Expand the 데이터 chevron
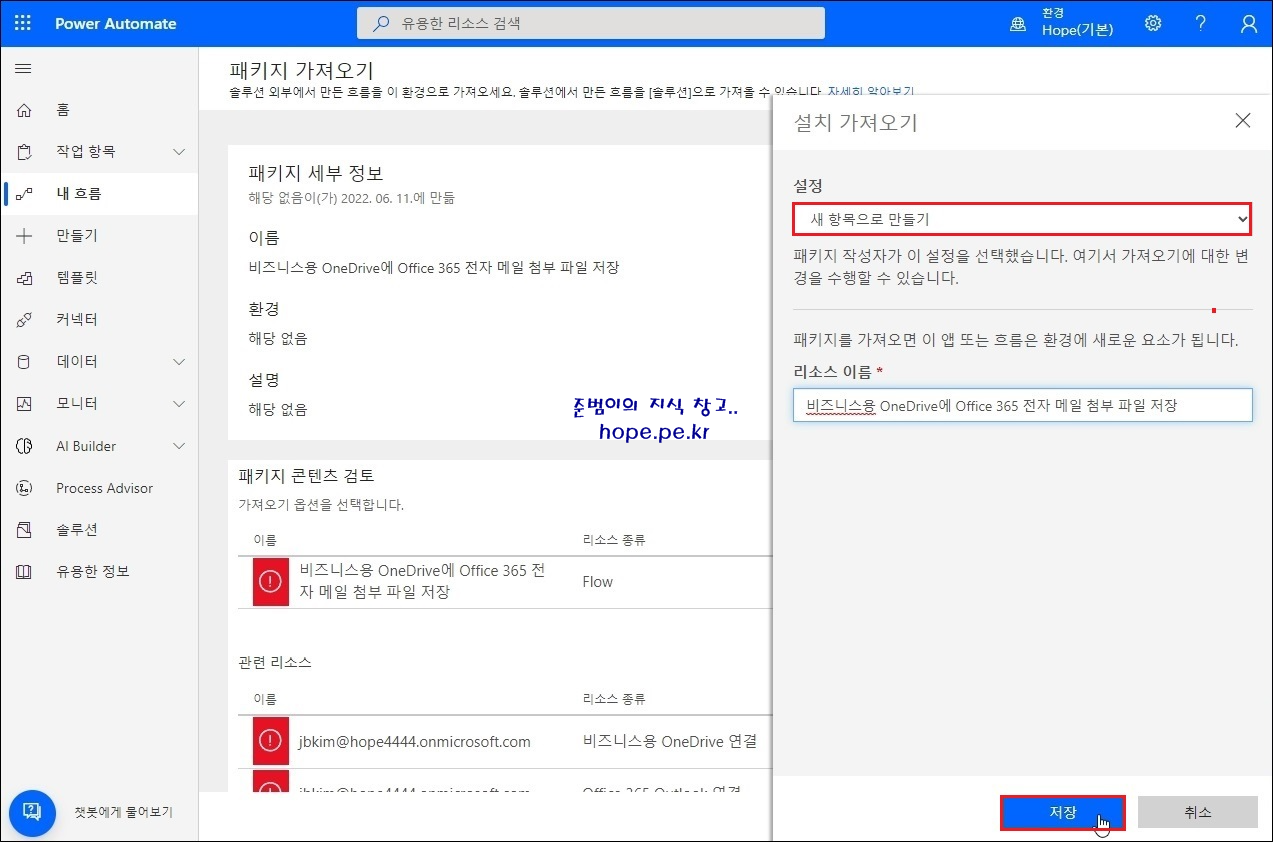Screen dimensions: 1273x842 point(179,362)
